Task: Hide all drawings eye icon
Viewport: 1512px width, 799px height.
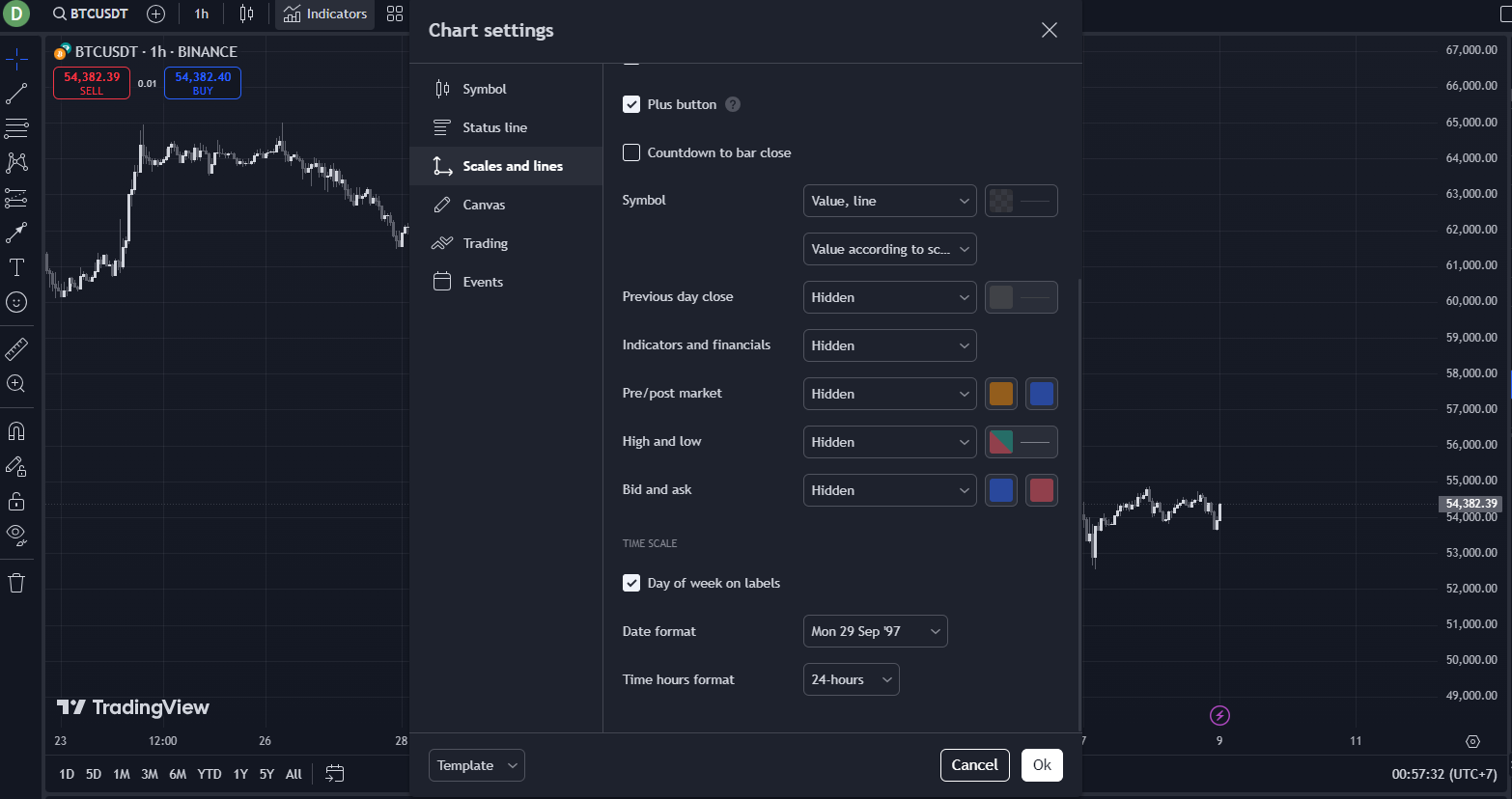Action: [x=16, y=535]
